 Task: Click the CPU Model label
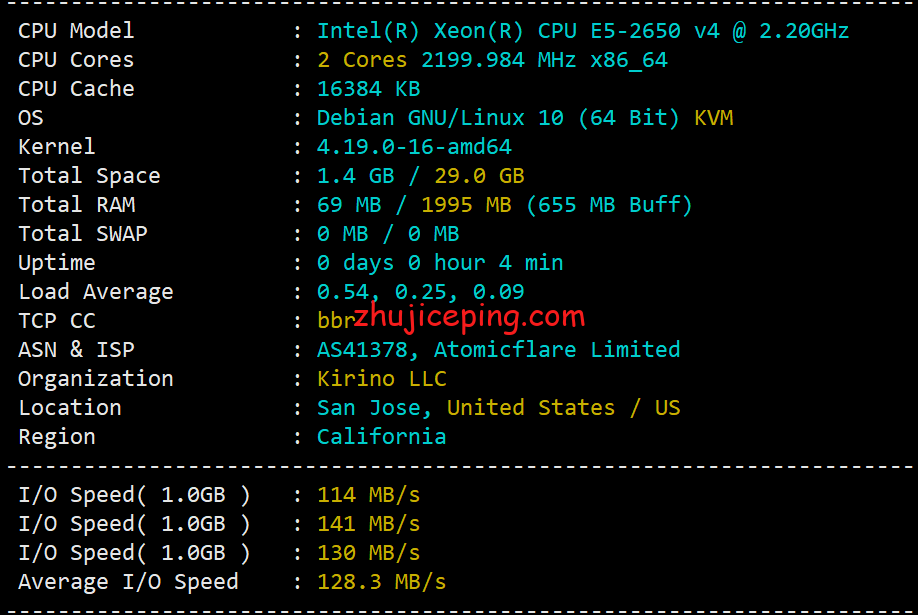coord(76,30)
